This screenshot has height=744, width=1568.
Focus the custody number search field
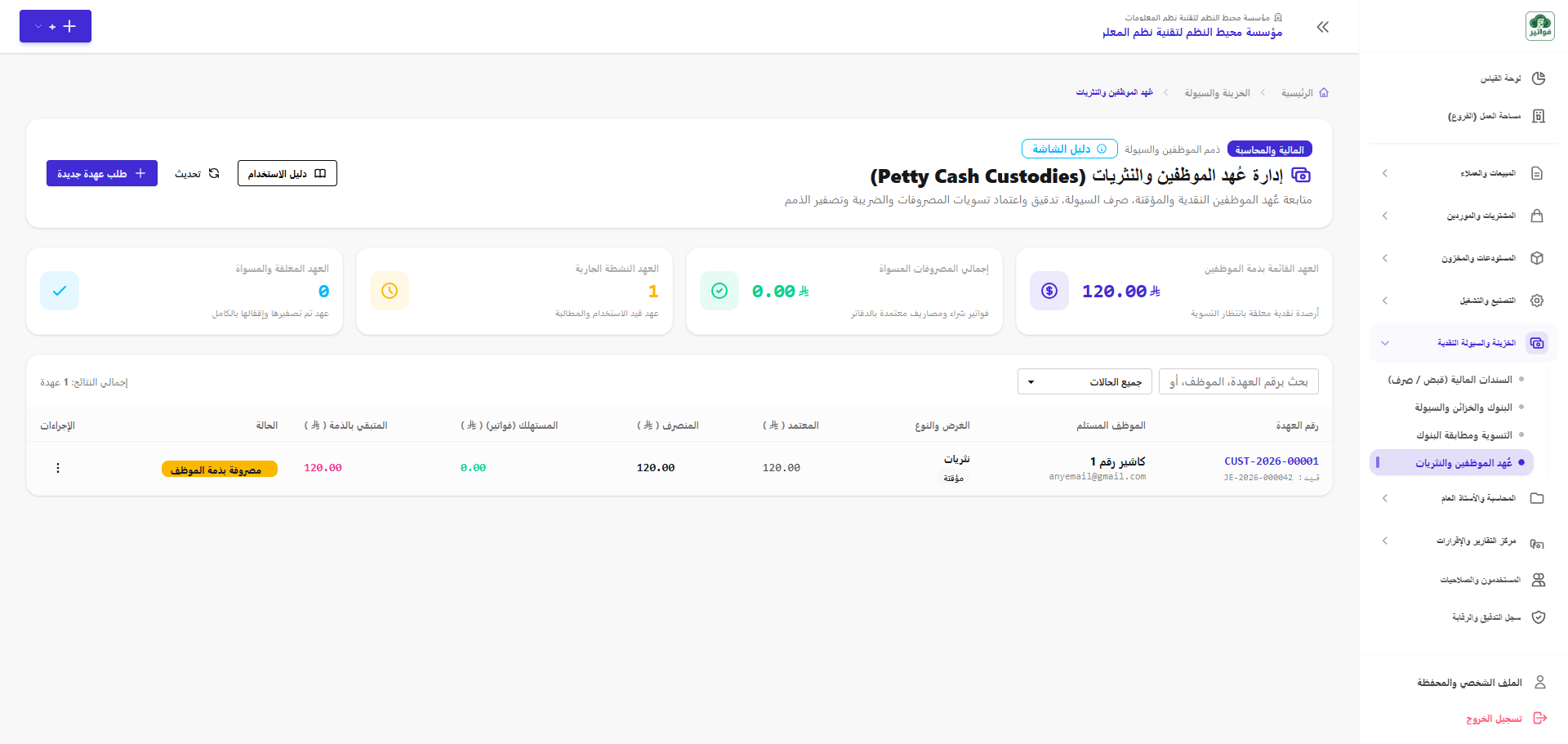(x=1238, y=381)
